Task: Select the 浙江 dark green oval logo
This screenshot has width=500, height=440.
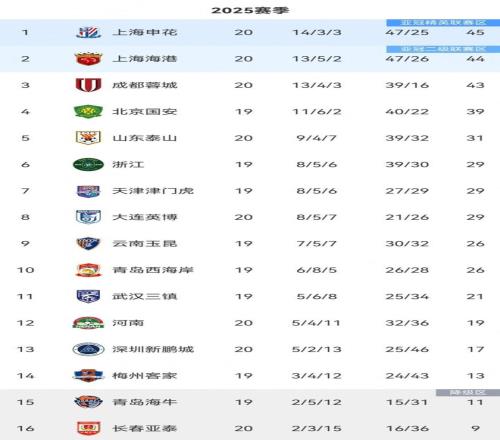Action: click(88, 164)
